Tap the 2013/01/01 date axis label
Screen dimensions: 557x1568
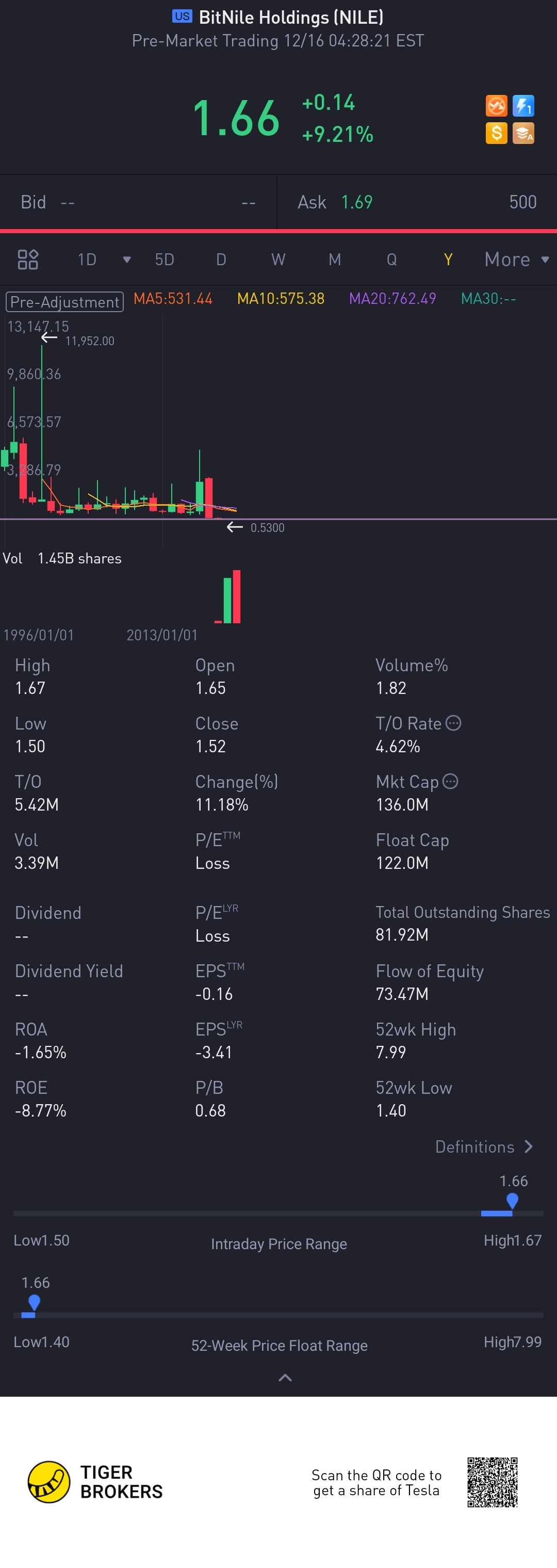[x=162, y=635]
